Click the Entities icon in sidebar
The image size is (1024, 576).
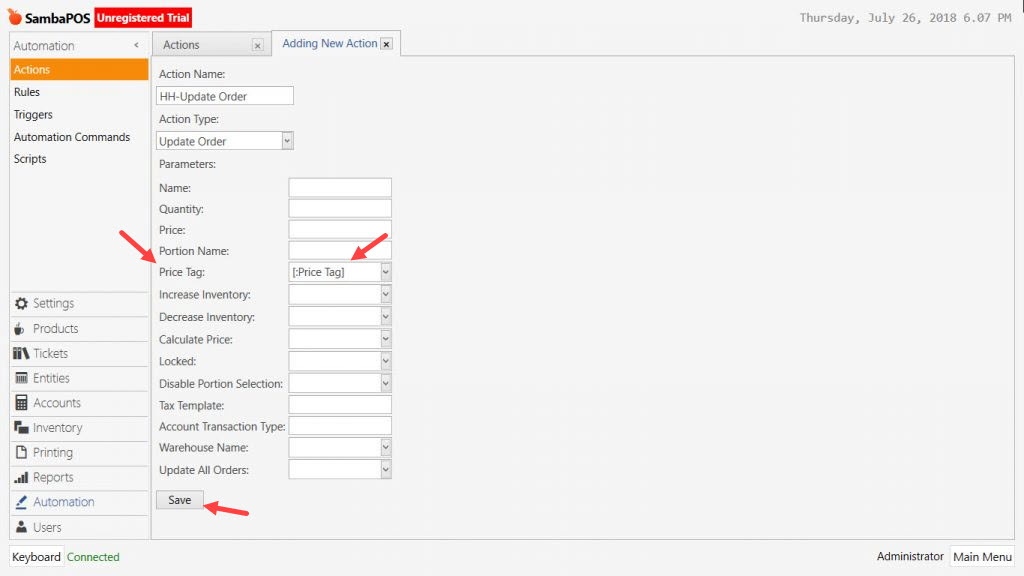[21, 378]
